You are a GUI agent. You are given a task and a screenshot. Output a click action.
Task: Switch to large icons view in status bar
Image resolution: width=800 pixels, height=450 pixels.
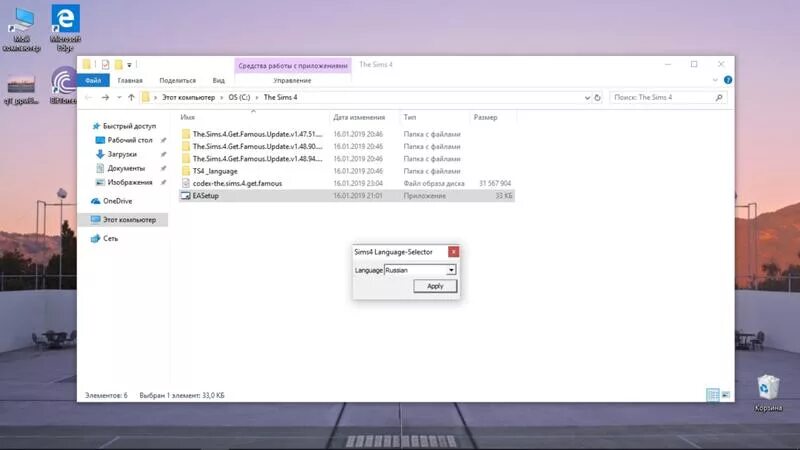[726, 395]
